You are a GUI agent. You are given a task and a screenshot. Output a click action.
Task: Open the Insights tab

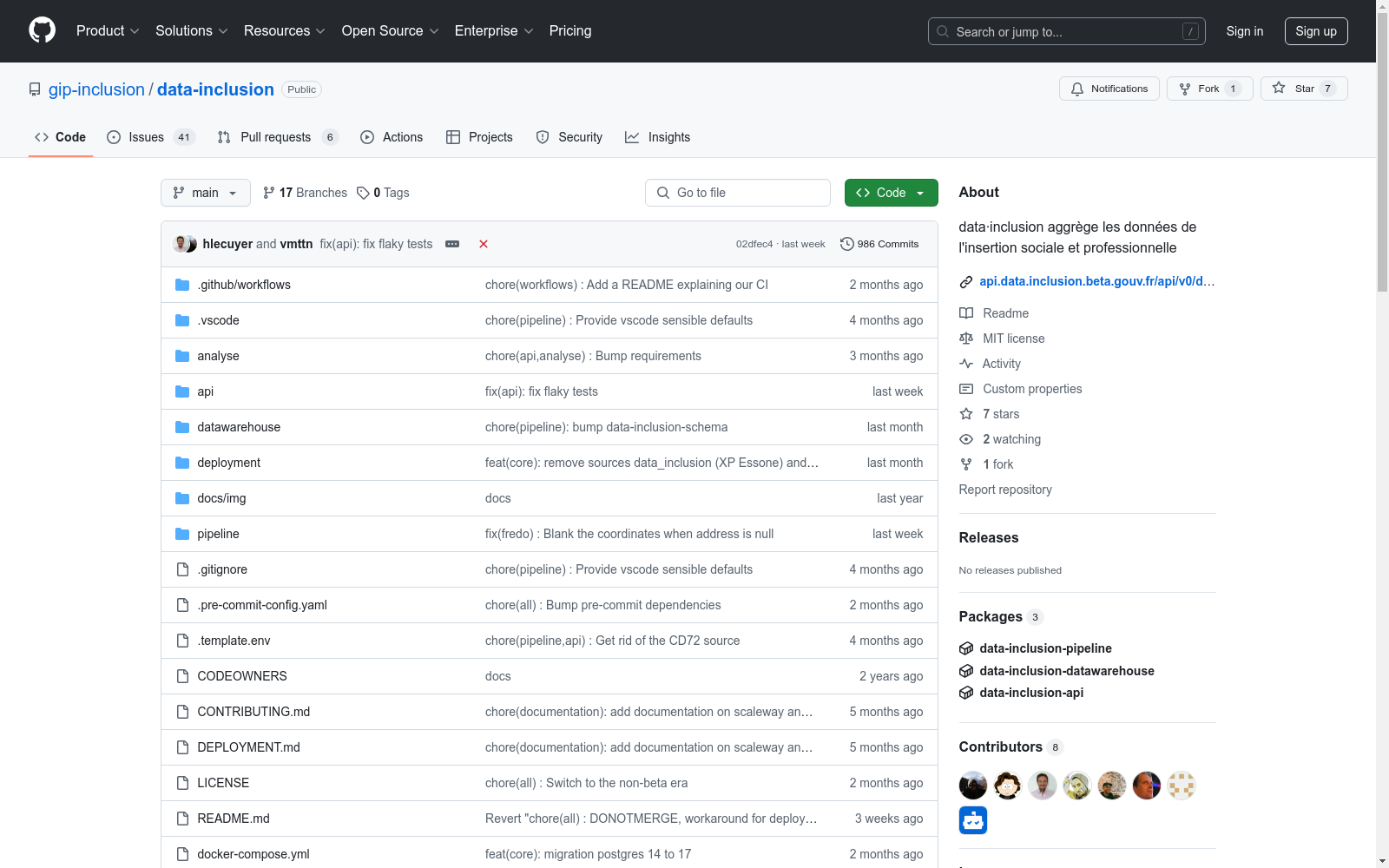click(x=658, y=137)
